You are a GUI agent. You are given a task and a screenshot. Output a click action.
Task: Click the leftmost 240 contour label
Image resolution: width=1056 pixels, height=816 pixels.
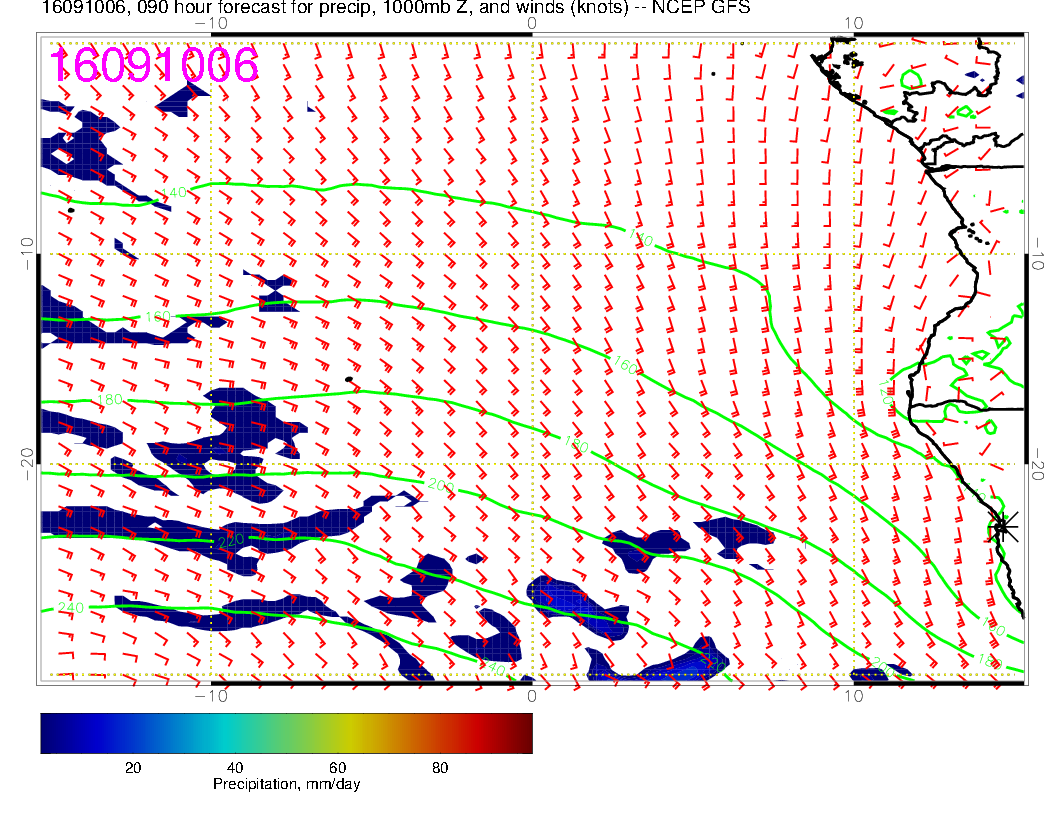70,608
